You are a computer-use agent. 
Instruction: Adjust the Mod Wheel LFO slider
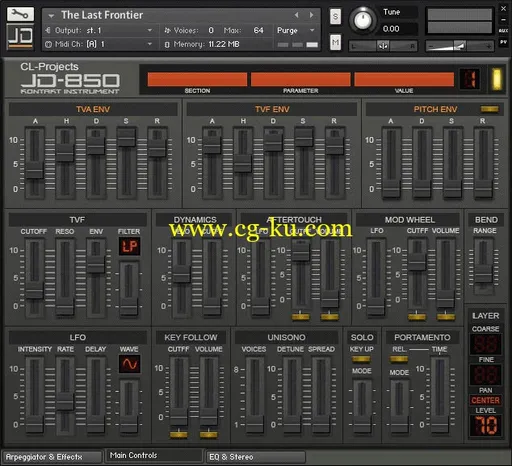tap(376, 306)
